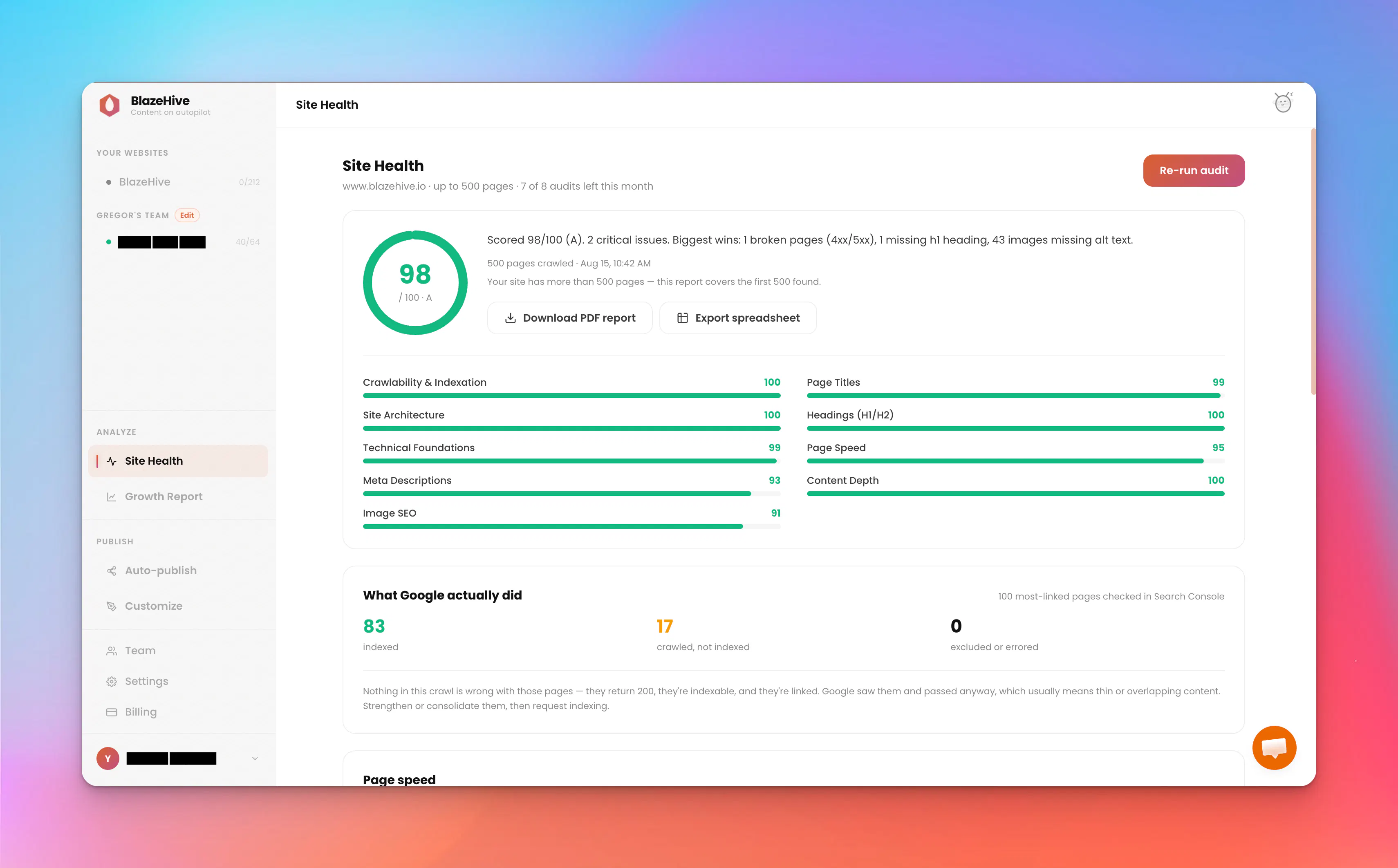1398x868 pixels.
Task: Click the Auto-publish share icon
Action: [111, 570]
